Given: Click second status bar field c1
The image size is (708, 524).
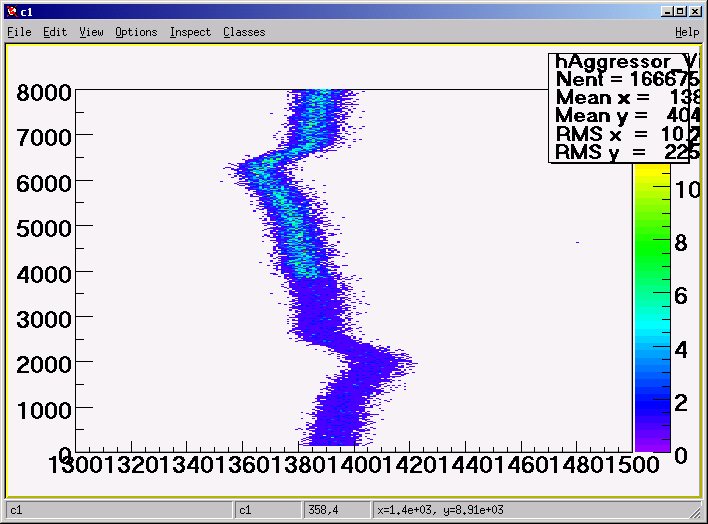Looking at the screenshot, I should [268, 510].
